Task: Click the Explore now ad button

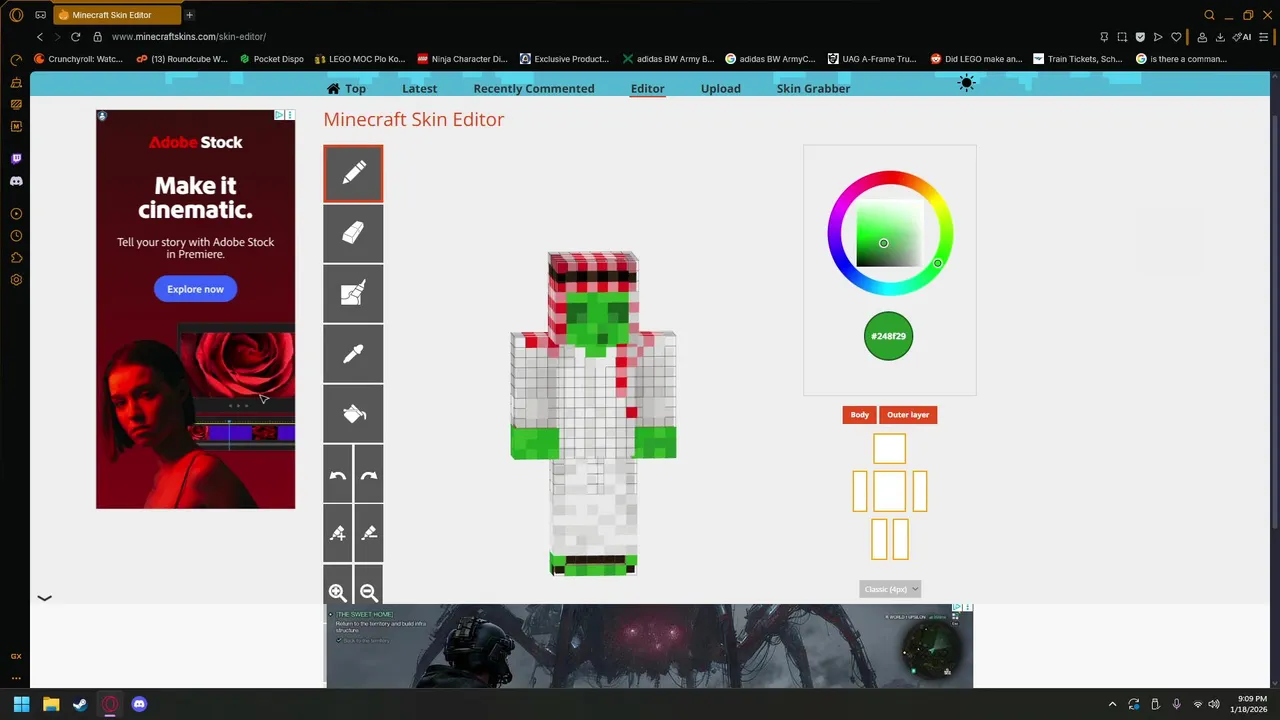Action: [195, 289]
